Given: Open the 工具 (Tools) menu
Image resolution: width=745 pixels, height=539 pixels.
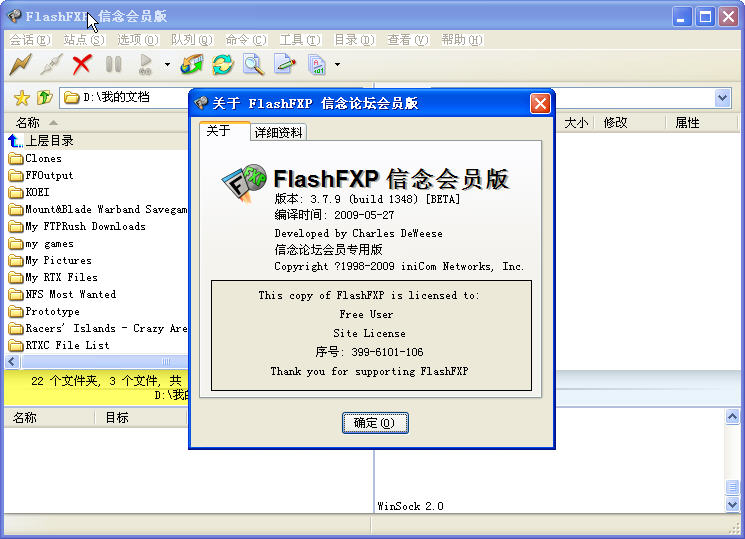Looking at the screenshot, I should [299, 40].
